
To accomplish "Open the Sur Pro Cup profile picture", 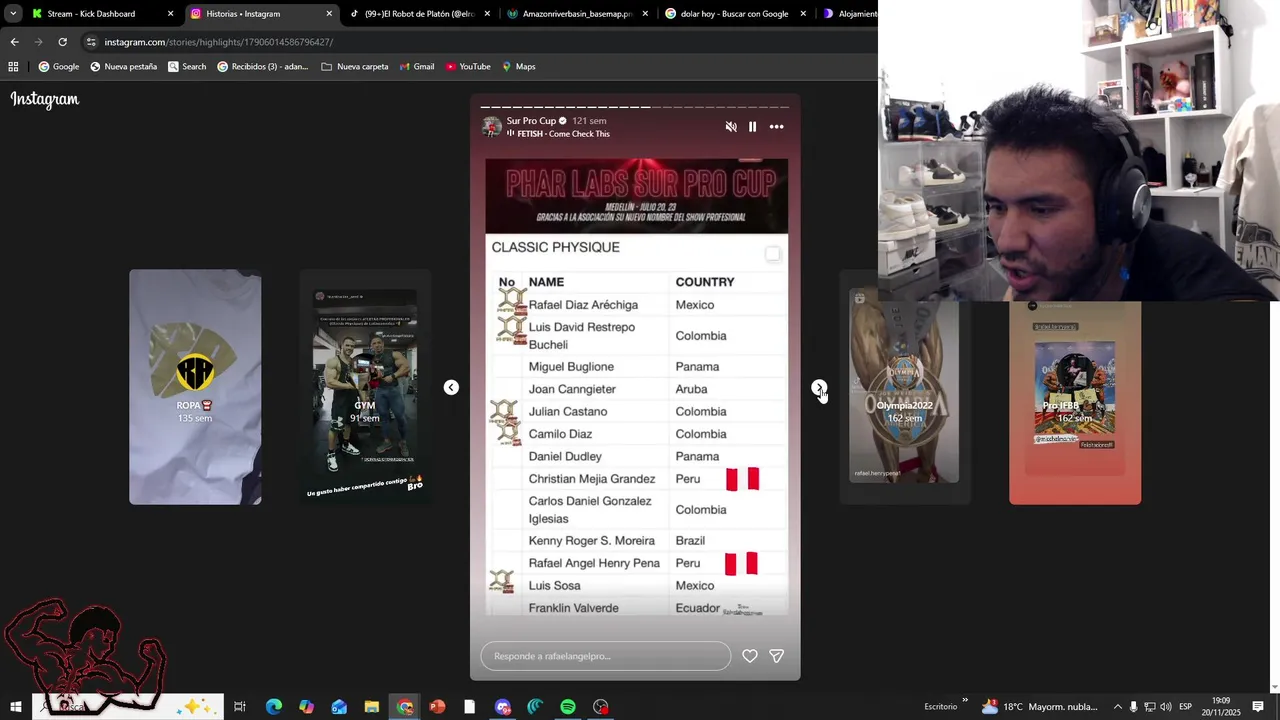I will click(492, 127).
